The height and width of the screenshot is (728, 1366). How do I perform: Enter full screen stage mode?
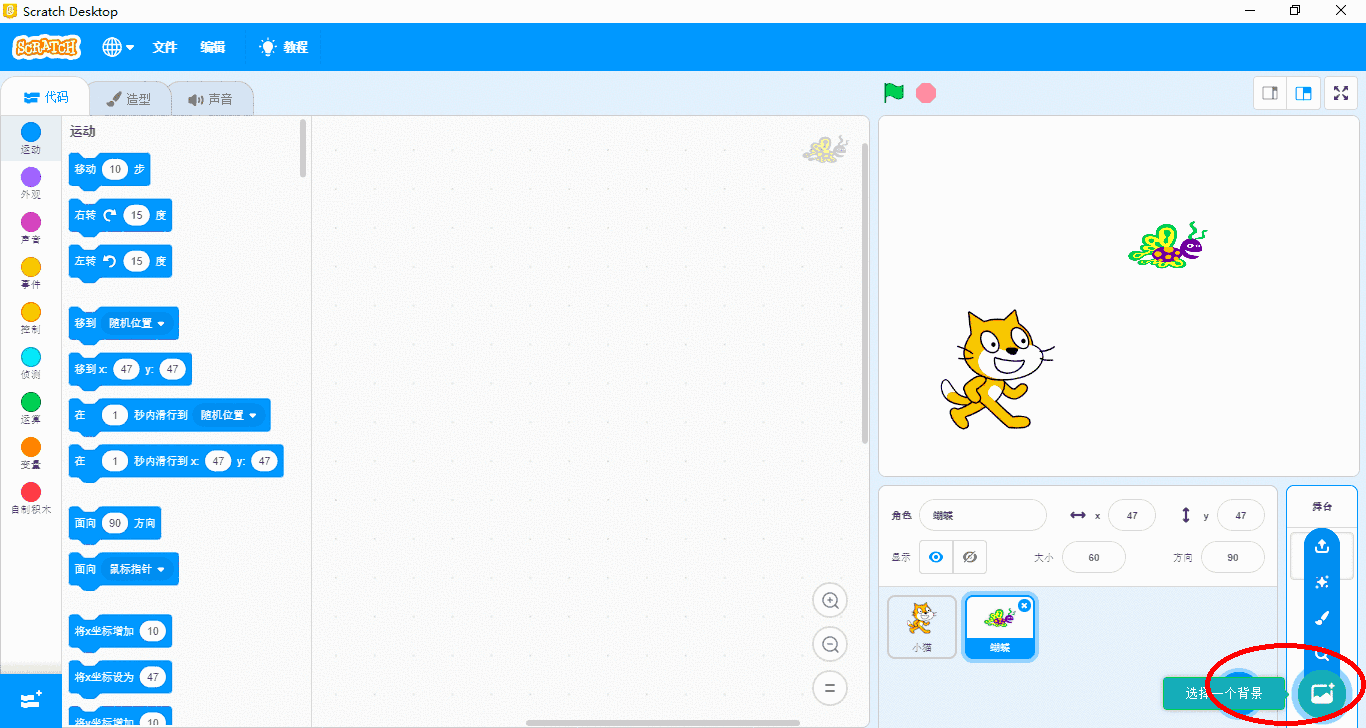point(1341,93)
